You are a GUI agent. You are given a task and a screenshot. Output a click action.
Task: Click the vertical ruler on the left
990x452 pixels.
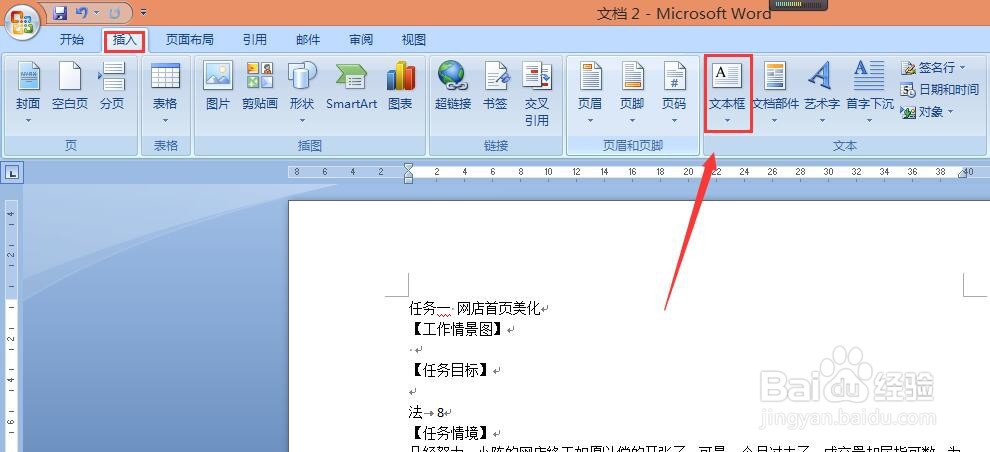(x=11, y=325)
